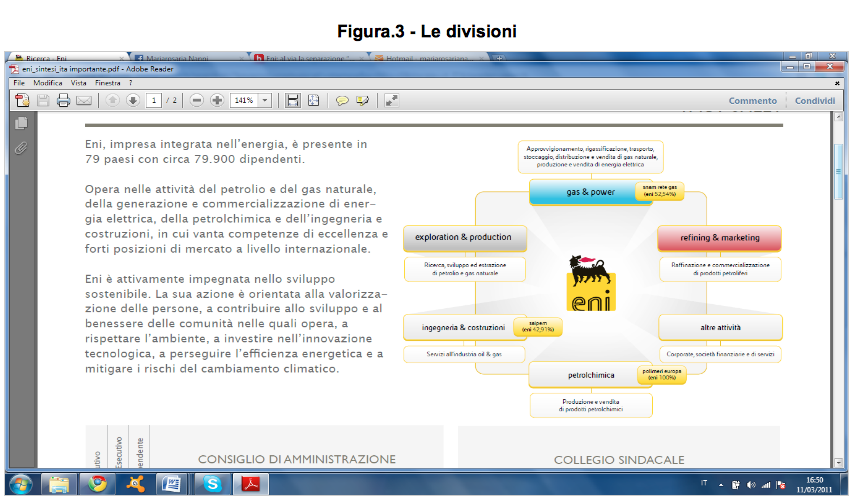Zoom in with the plus button

(217, 100)
